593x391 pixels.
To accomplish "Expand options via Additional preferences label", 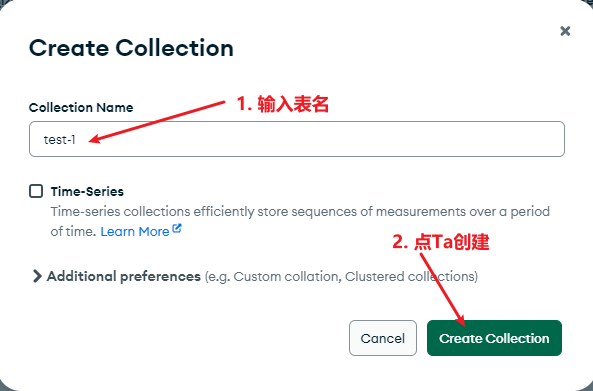I will click(x=124, y=276).
